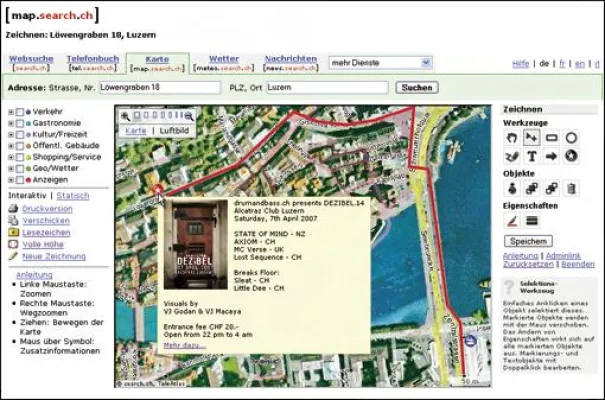Tick the Kultur/Freizeit checkbox
The width and height of the screenshot is (605, 400).
20,135
